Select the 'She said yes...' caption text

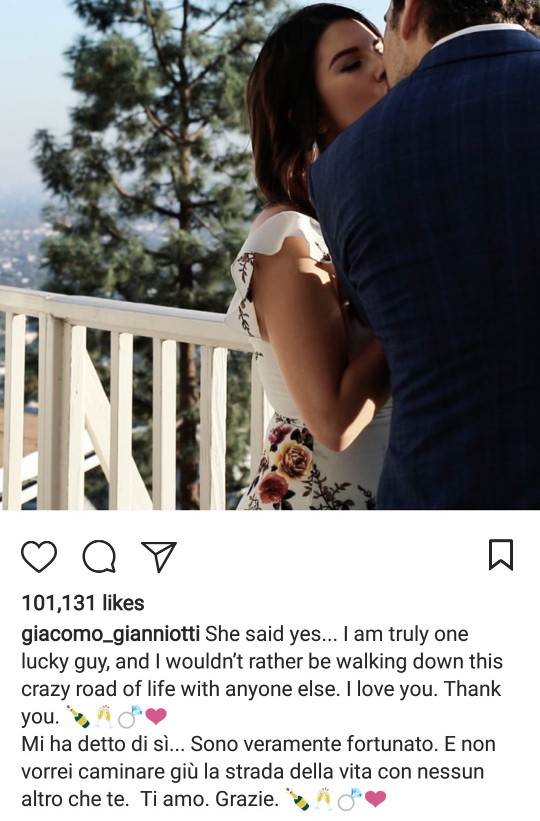click(x=263, y=634)
